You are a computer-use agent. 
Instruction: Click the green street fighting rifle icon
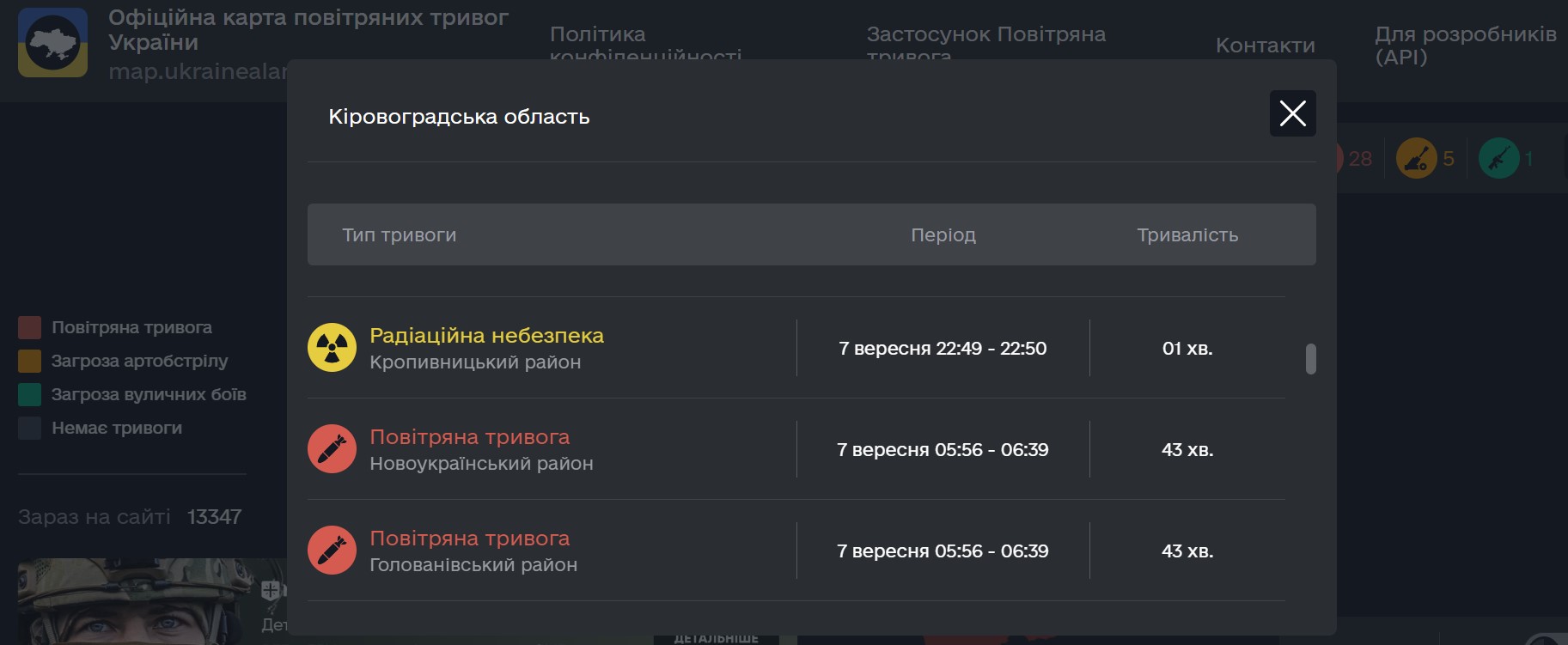1498,158
